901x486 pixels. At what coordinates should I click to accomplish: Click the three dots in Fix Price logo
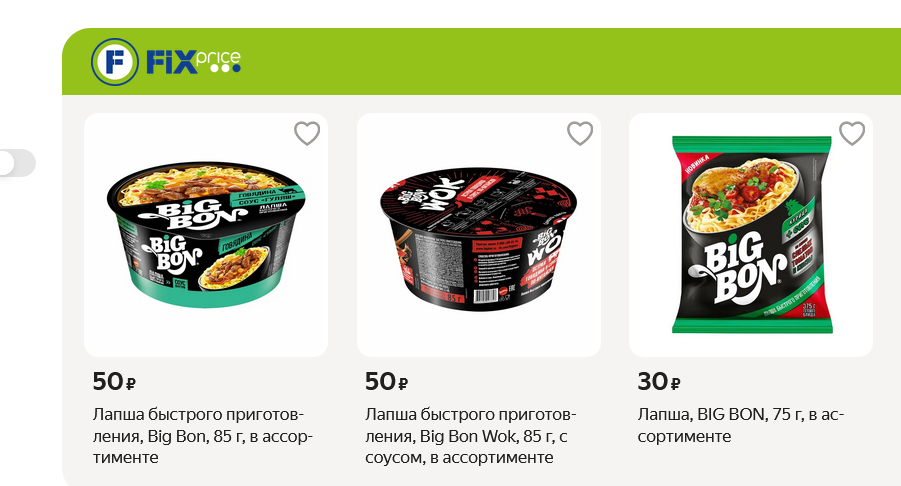tap(225, 68)
